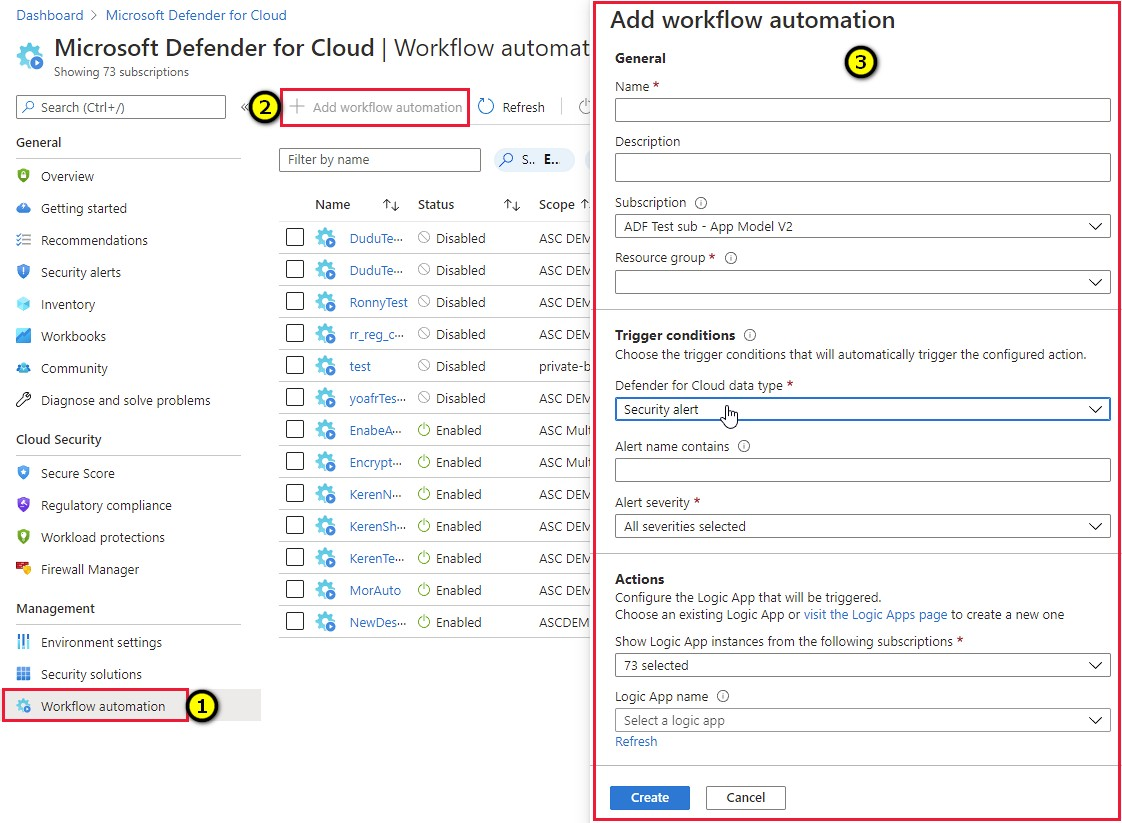Click the Create button
Viewport: 1122px width, 823px height.
[650, 797]
